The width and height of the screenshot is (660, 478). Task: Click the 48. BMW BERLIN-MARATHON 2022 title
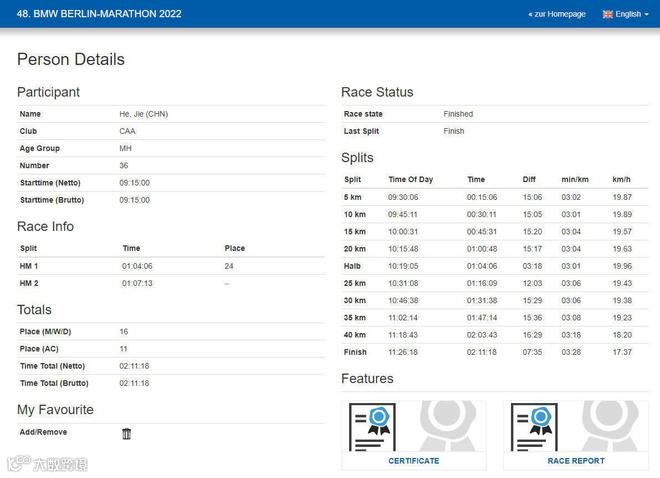click(99, 14)
